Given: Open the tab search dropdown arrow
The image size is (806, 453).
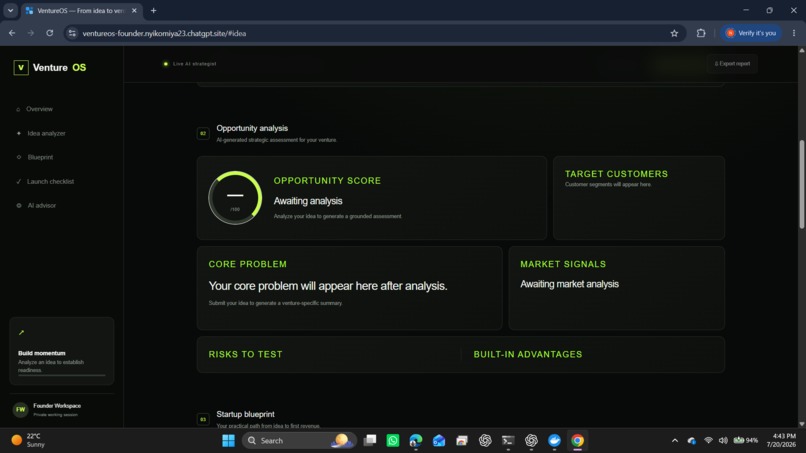Looking at the screenshot, I should (x=10, y=10).
